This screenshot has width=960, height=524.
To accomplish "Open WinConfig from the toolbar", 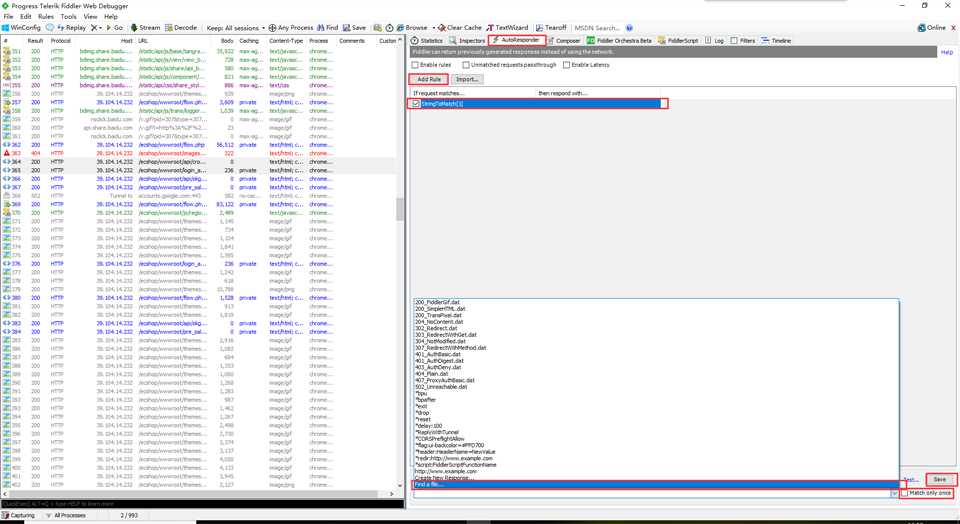I will (21, 28).
